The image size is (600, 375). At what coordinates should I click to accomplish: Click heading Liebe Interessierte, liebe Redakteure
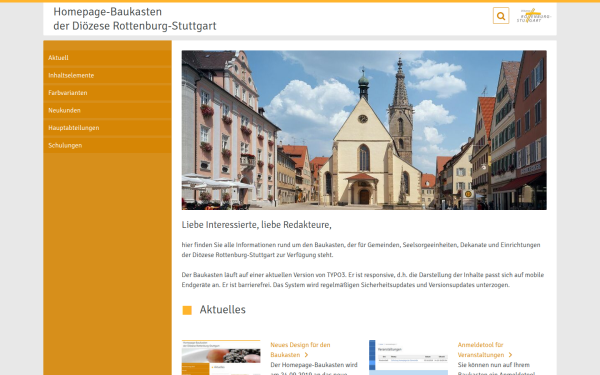[256, 225]
